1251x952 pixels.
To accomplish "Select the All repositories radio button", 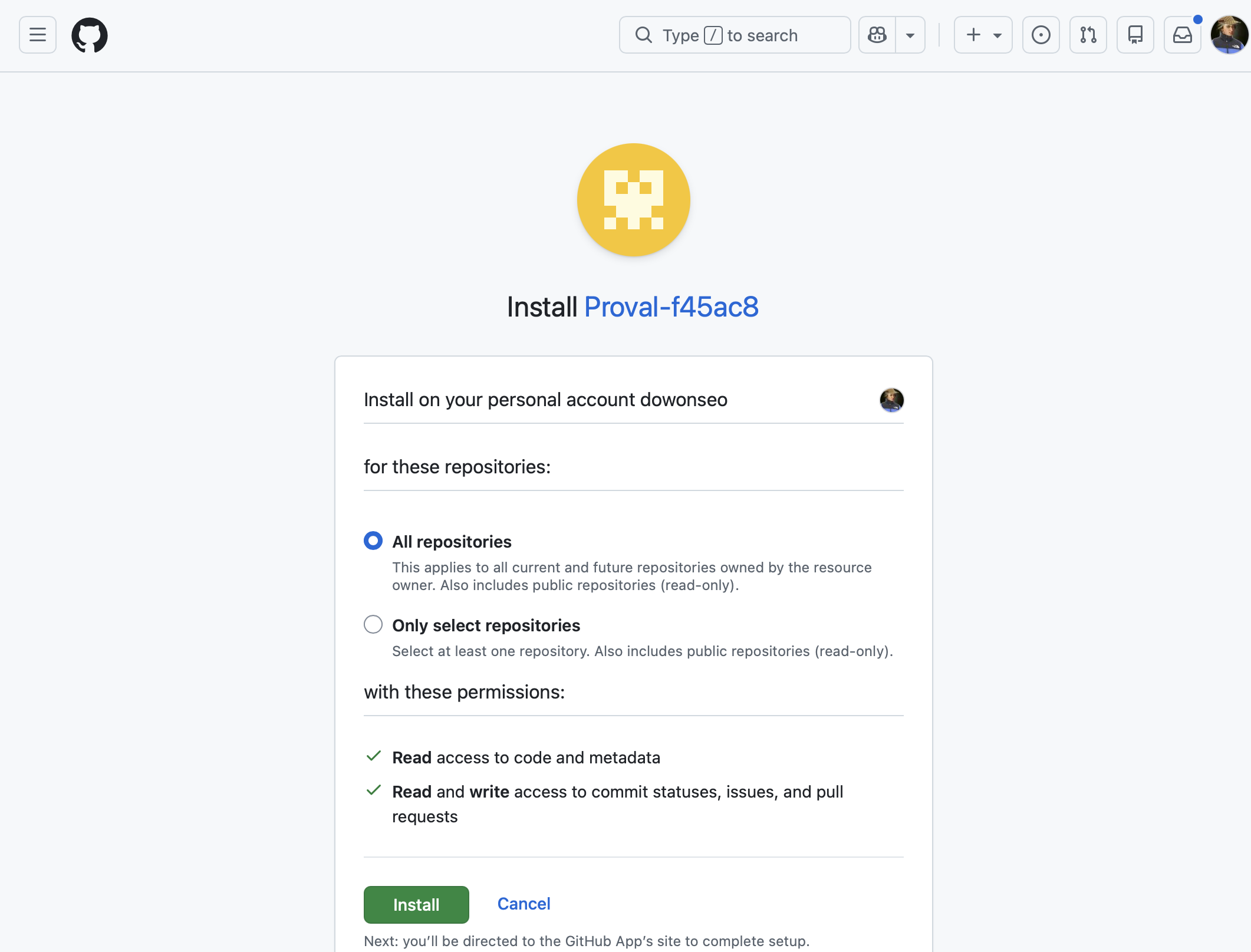I will click(373, 541).
